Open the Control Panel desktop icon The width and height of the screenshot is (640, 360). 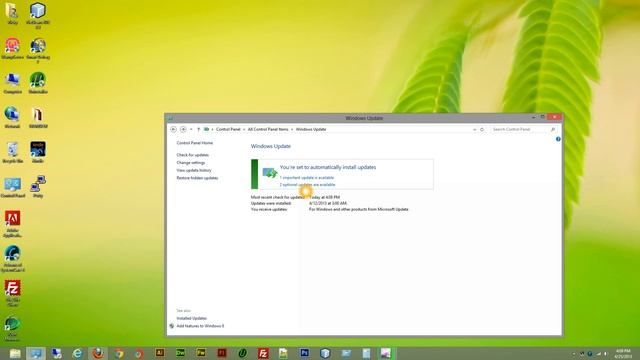[x=13, y=187]
